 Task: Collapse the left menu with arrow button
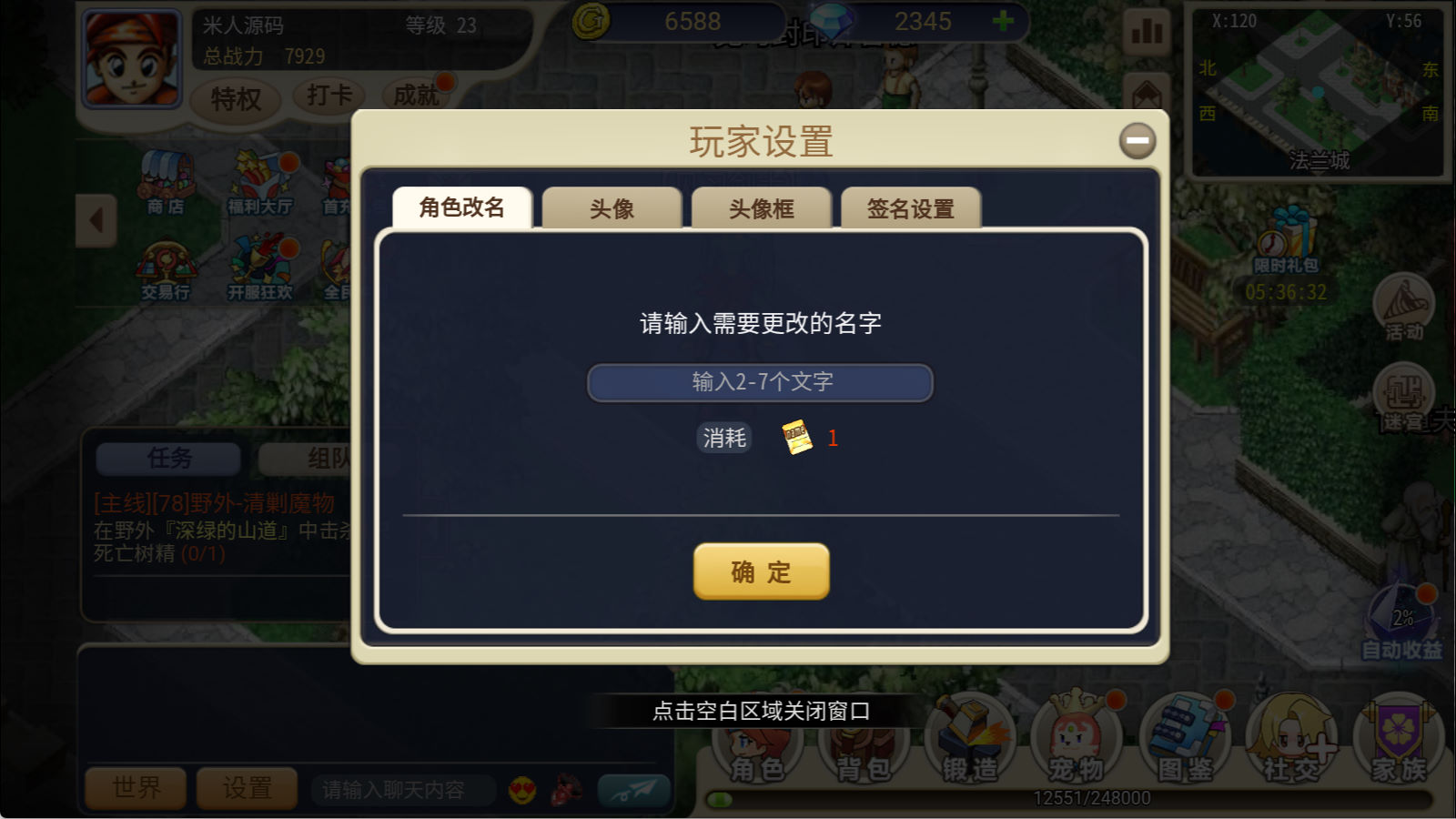point(96,220)
